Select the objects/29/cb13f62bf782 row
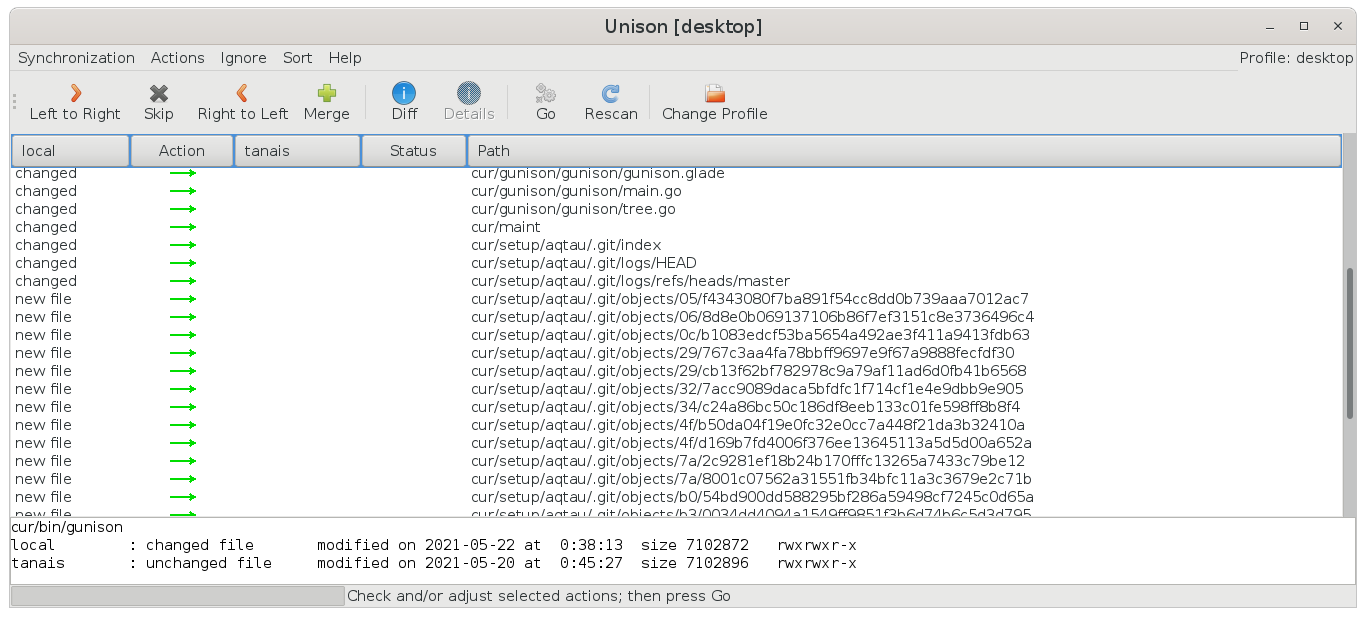The width and height of the screenshot is (1366, 617). 676,371
